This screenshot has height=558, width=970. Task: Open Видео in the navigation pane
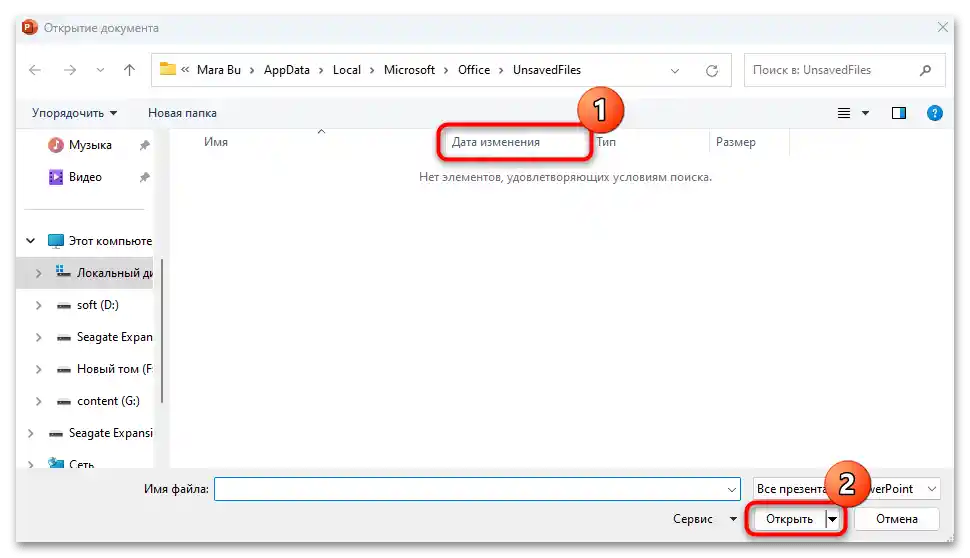(85, 178)
